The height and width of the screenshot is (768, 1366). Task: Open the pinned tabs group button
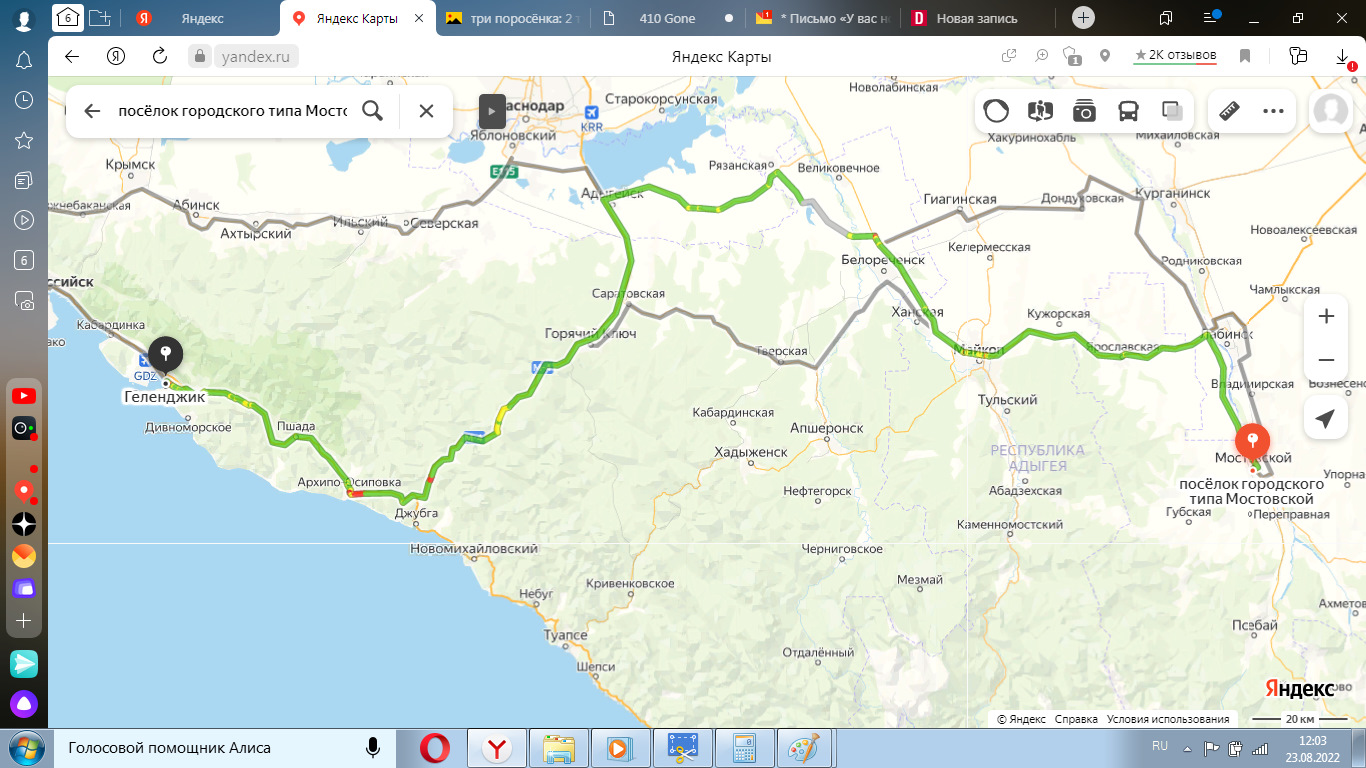[67, 17]
